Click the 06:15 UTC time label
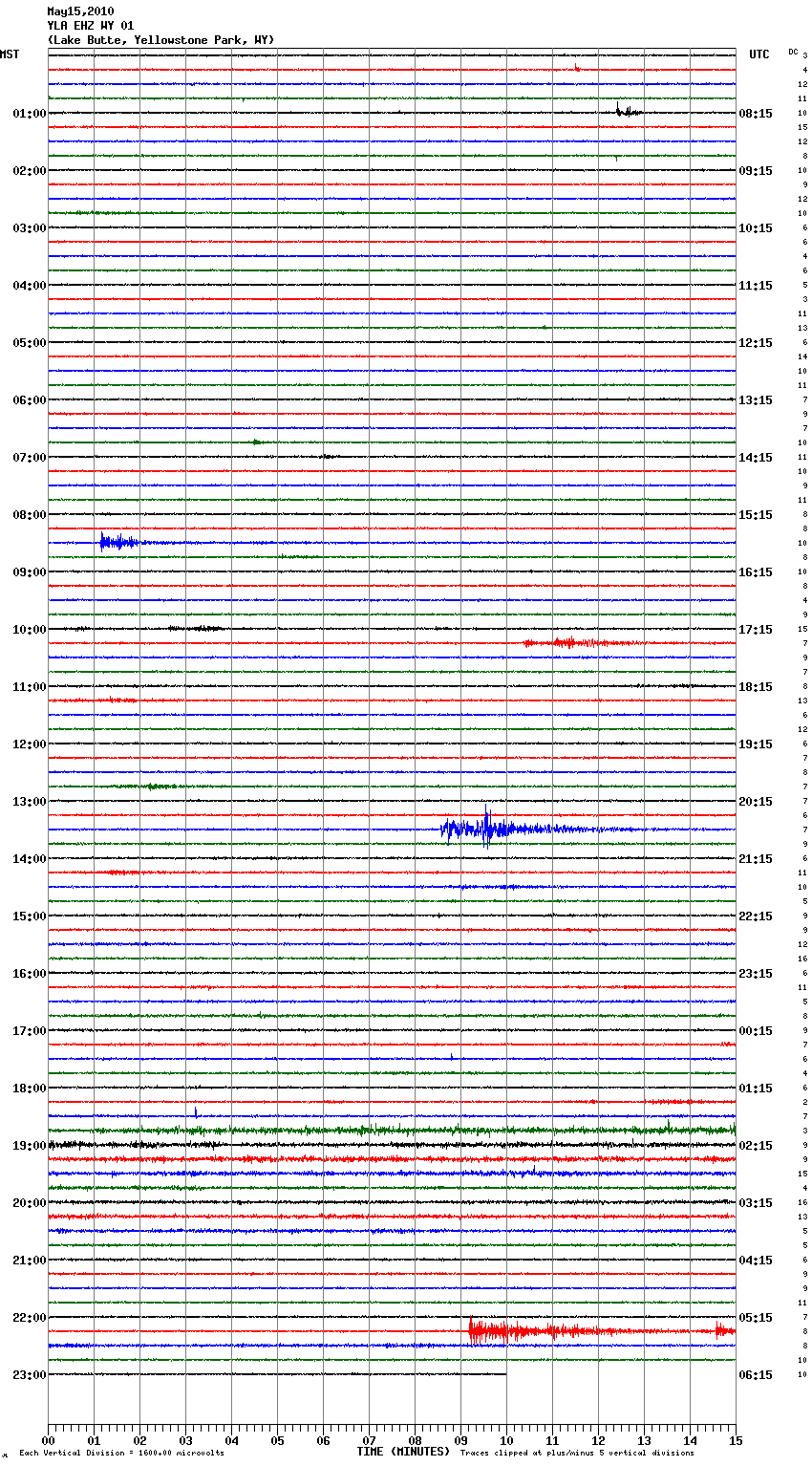Viewport: 812px width, 1466px height. coord(756,1375)
